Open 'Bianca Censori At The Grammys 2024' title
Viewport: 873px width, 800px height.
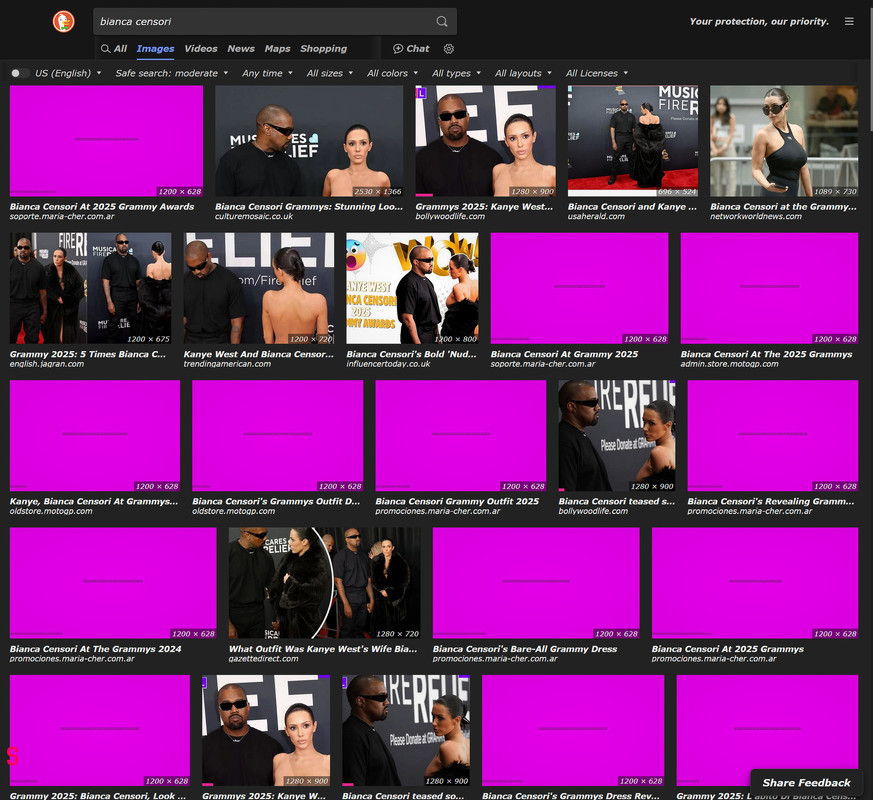pos(95,649)
